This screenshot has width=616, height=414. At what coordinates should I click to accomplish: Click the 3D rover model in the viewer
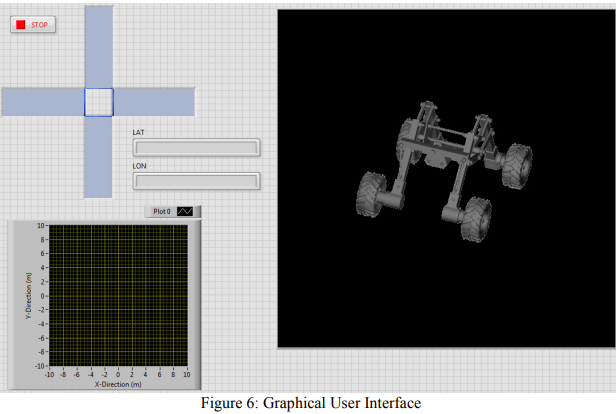click(444, 171)
